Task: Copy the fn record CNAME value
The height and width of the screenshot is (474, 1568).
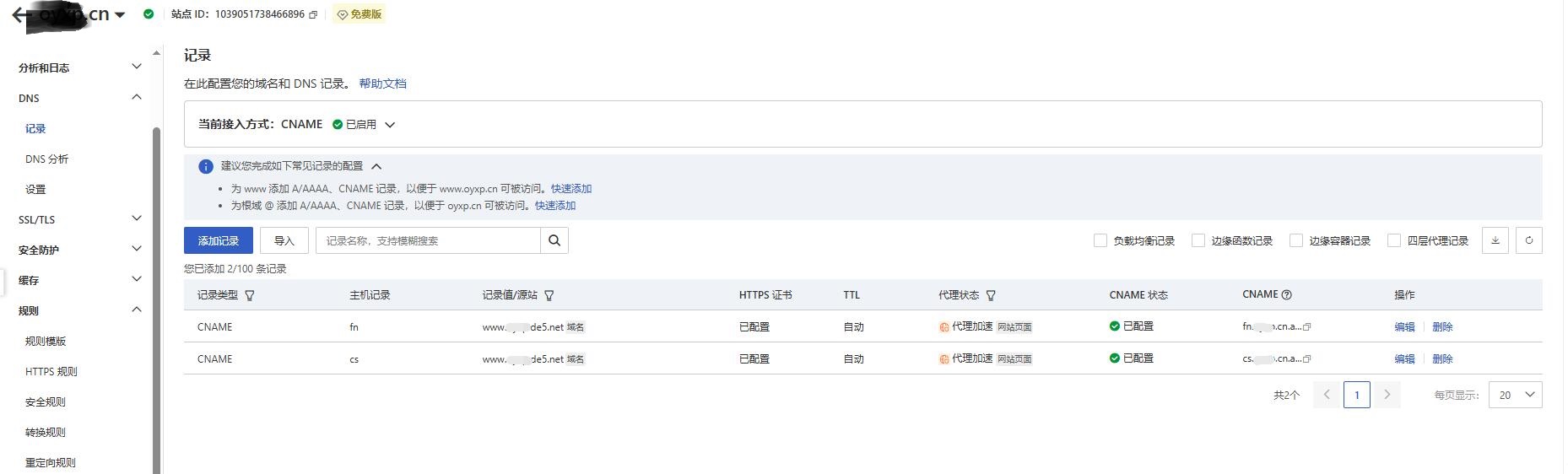Action: pos(1307,326)
